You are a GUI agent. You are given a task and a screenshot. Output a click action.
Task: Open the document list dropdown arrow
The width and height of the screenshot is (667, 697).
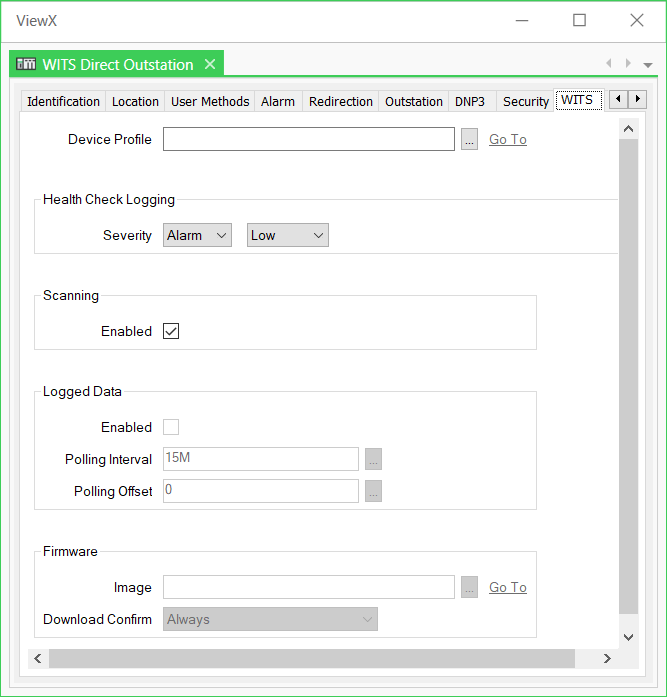[648, 65]
